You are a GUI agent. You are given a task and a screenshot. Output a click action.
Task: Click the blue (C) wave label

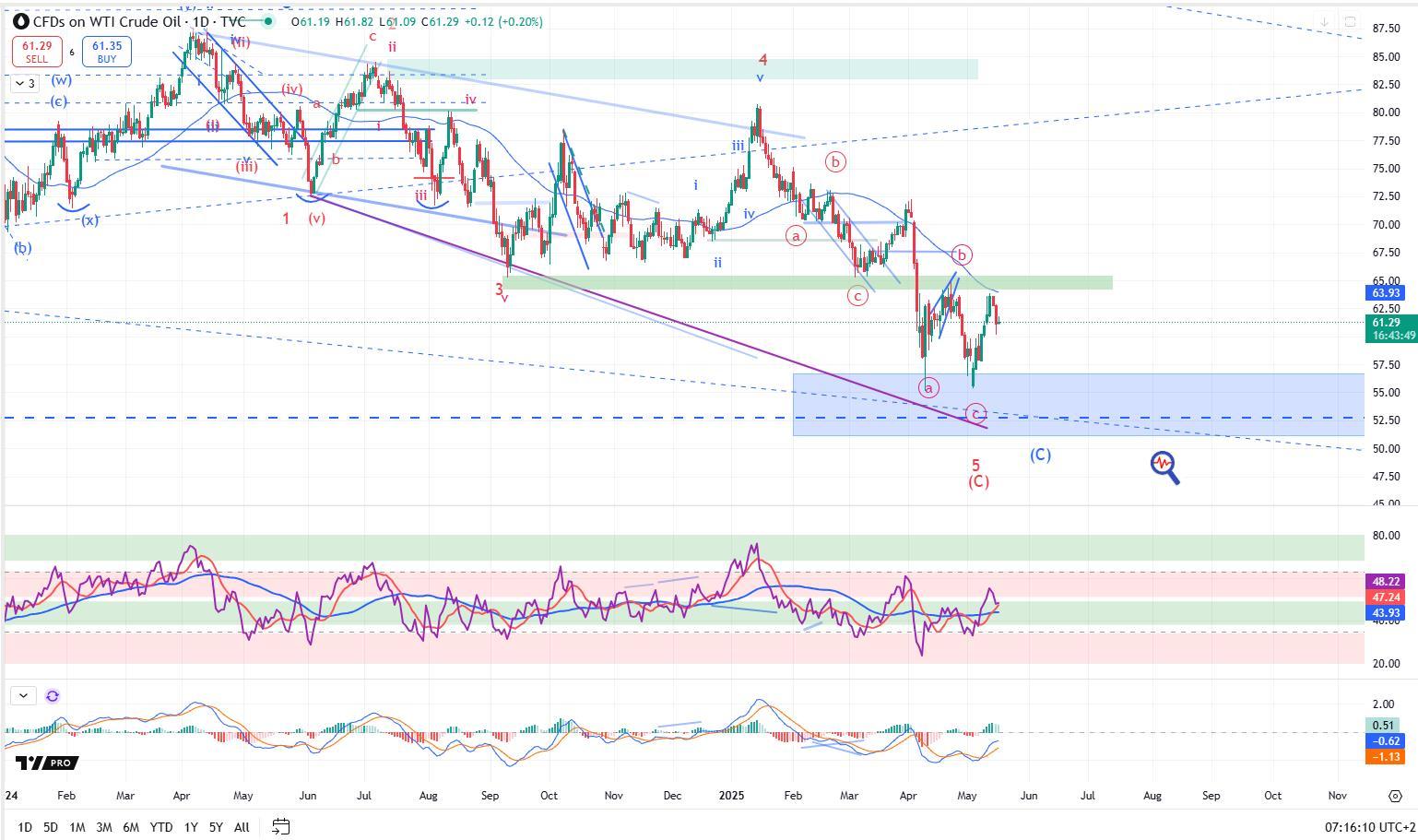click(x=1040, y=455)
